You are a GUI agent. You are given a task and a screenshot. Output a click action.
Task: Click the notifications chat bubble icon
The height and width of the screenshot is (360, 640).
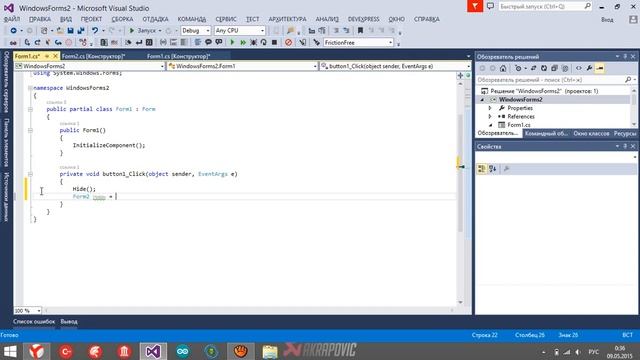[x=490, y=6]
